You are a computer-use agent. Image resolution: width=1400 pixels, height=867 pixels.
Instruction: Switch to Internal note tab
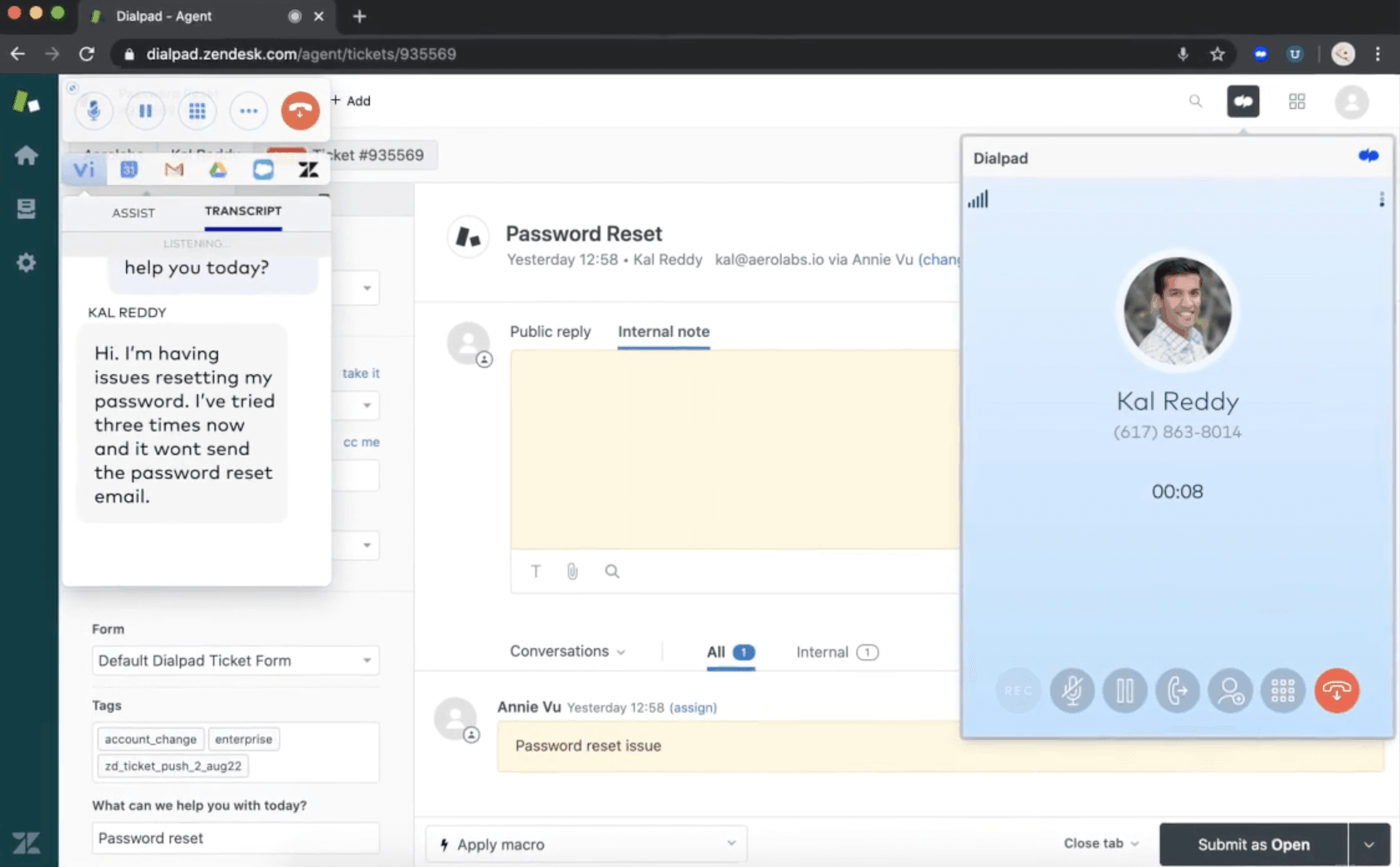[664, 332]
